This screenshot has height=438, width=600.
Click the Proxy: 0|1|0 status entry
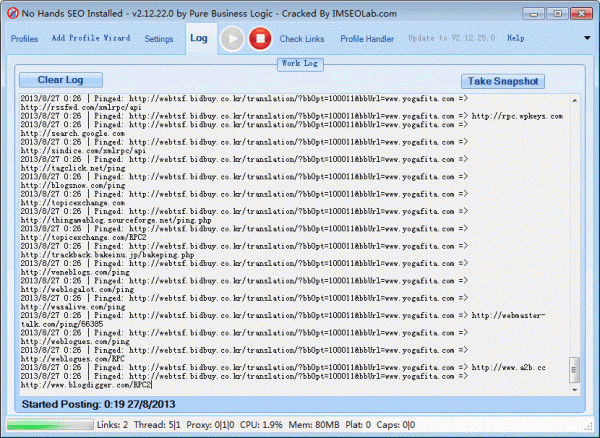[210, 425]
